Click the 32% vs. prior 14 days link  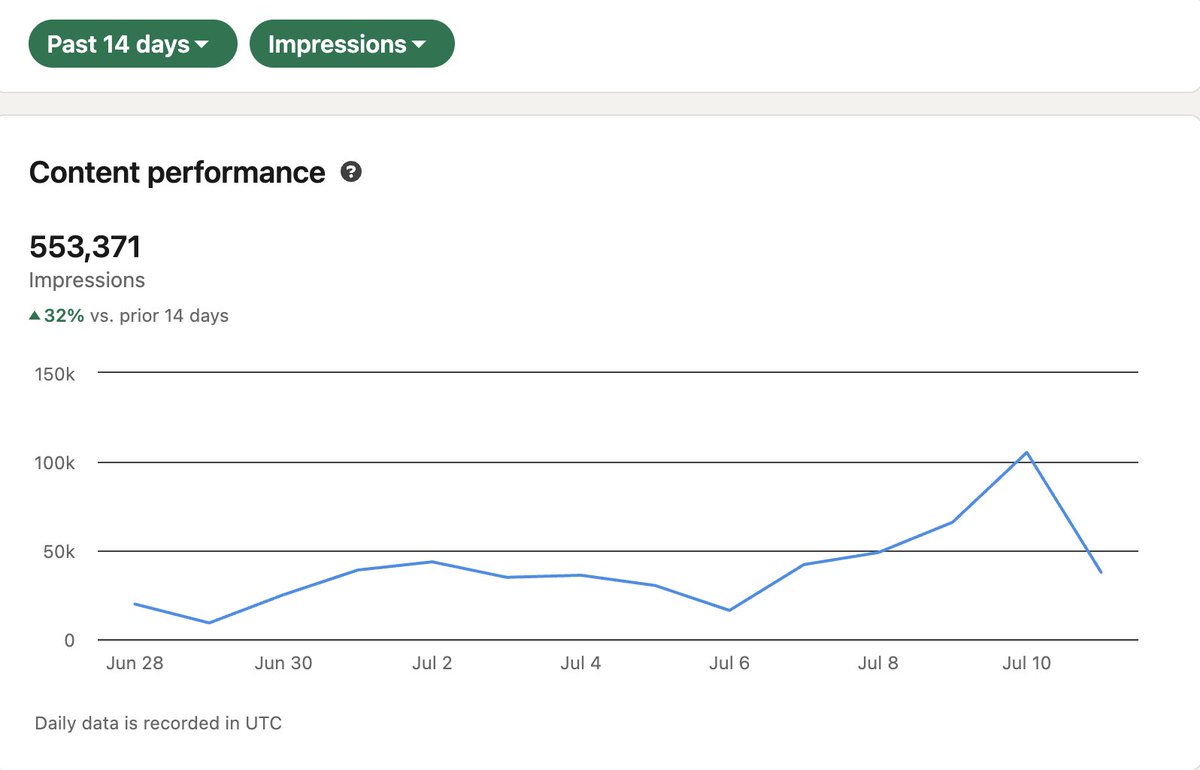click(x=130, y=315)
